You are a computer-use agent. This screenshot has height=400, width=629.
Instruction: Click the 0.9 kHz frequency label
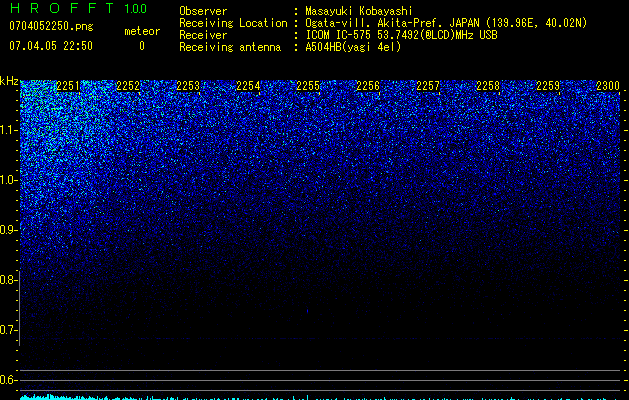tap(9, 230)
